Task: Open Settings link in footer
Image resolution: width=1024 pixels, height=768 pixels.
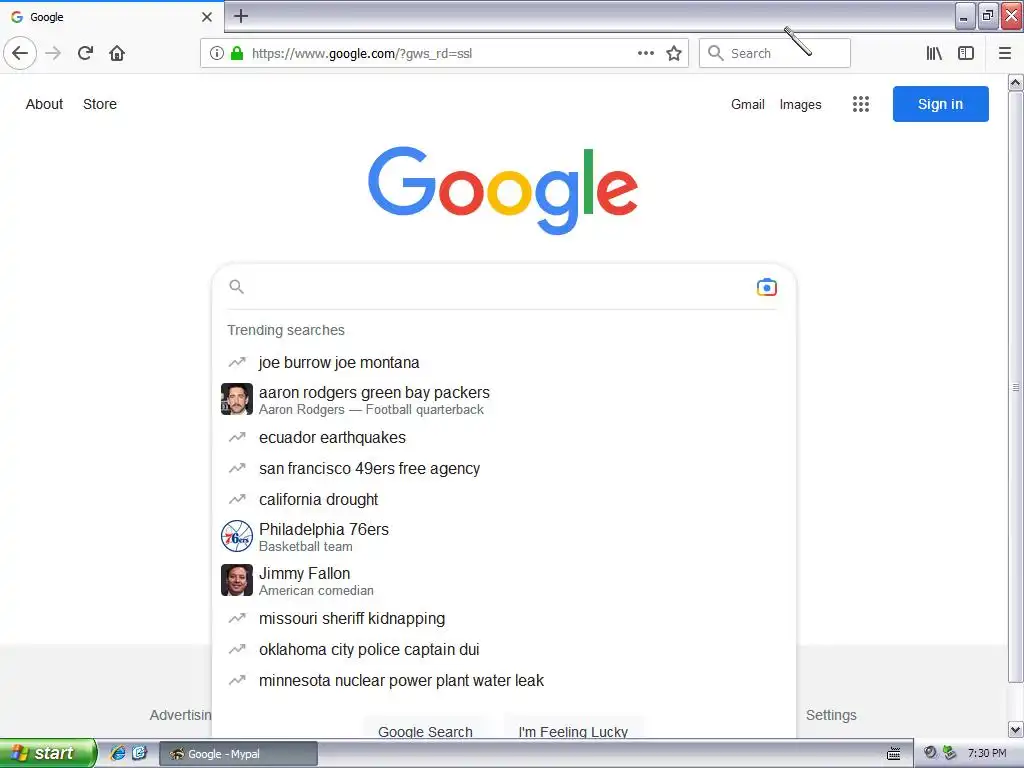Action: pos(831,715)
